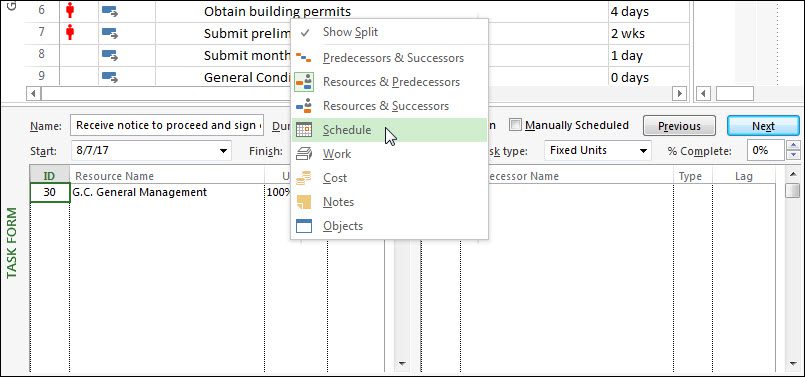This screenshot has width=805, height=377.
Task: Choose Resources & Successors from the menu
Action: (x=389, y=106)
